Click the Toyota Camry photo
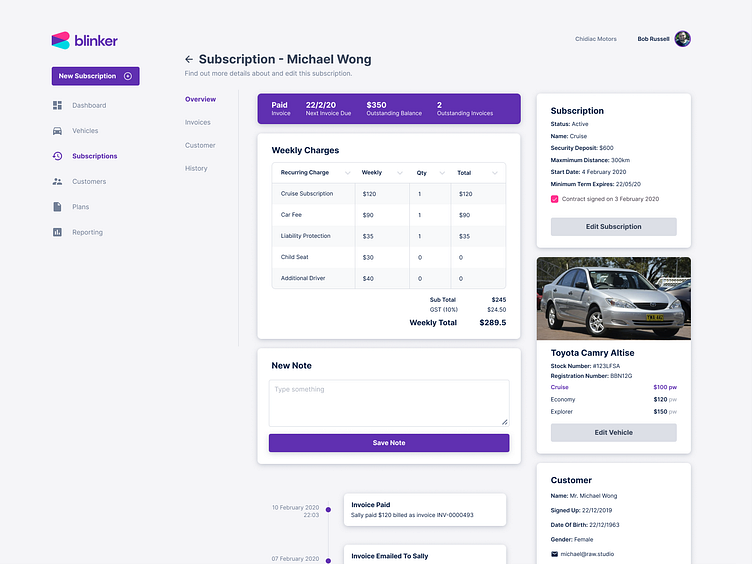This screenshot has width=752, height=564. pos(613,298)
